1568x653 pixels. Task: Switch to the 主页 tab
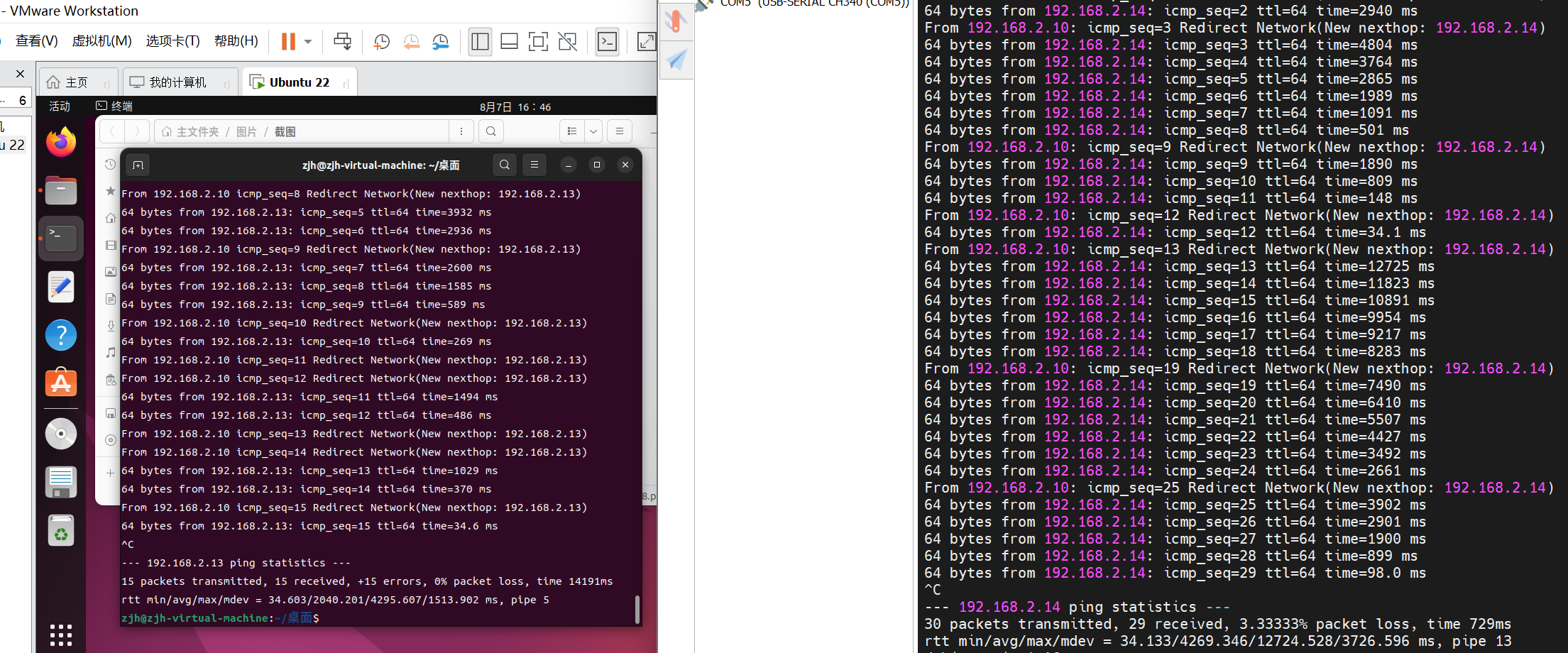pos(78,82)
